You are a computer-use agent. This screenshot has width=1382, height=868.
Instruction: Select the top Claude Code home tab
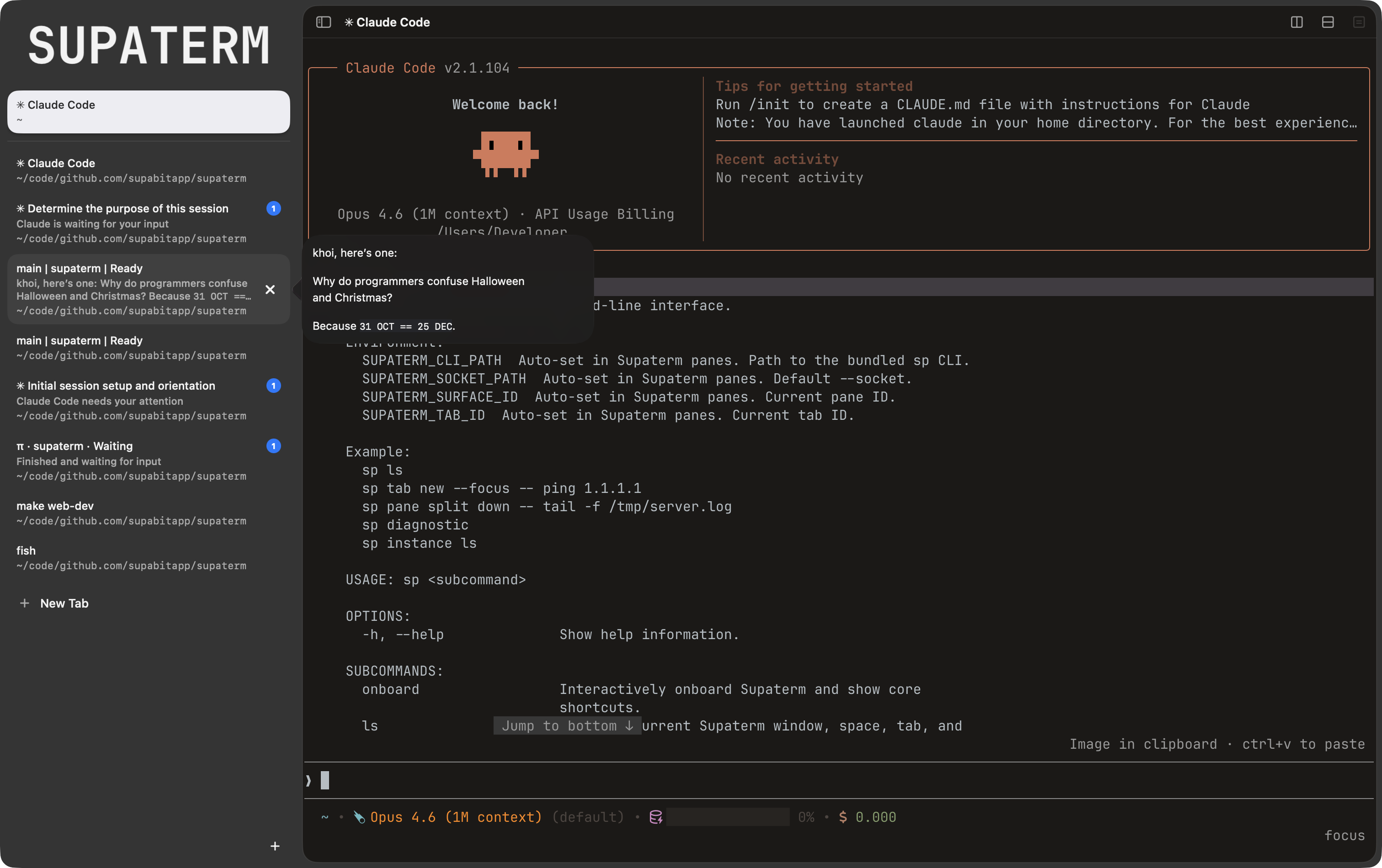coord(148,112)
